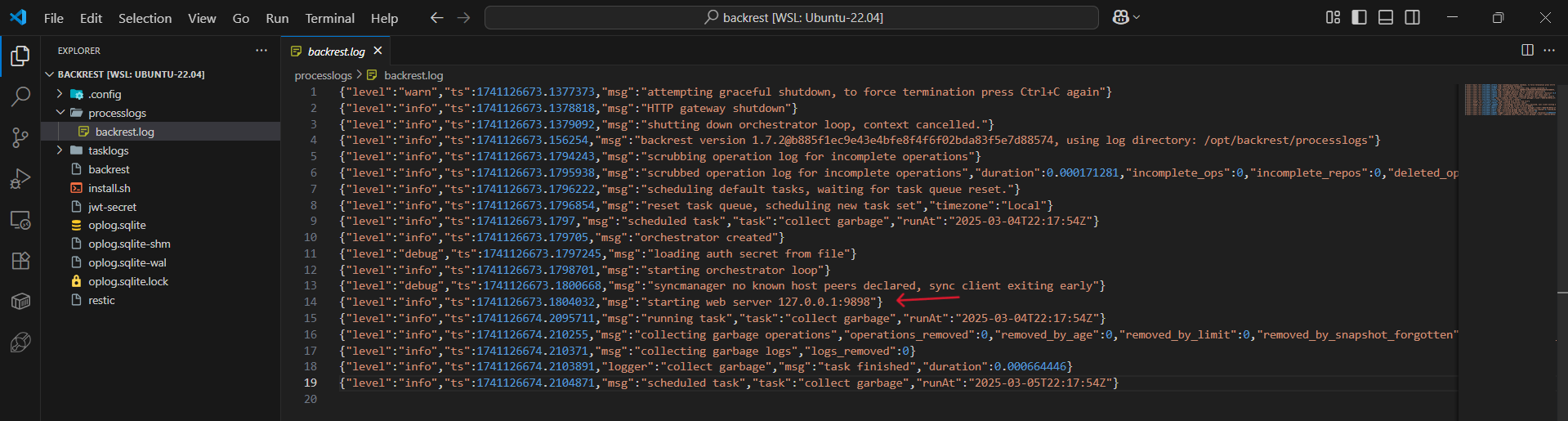Click the last activity bar icon below Containers
The height and width of the screenshot is (421, 1568).
[x=20, y=343]
